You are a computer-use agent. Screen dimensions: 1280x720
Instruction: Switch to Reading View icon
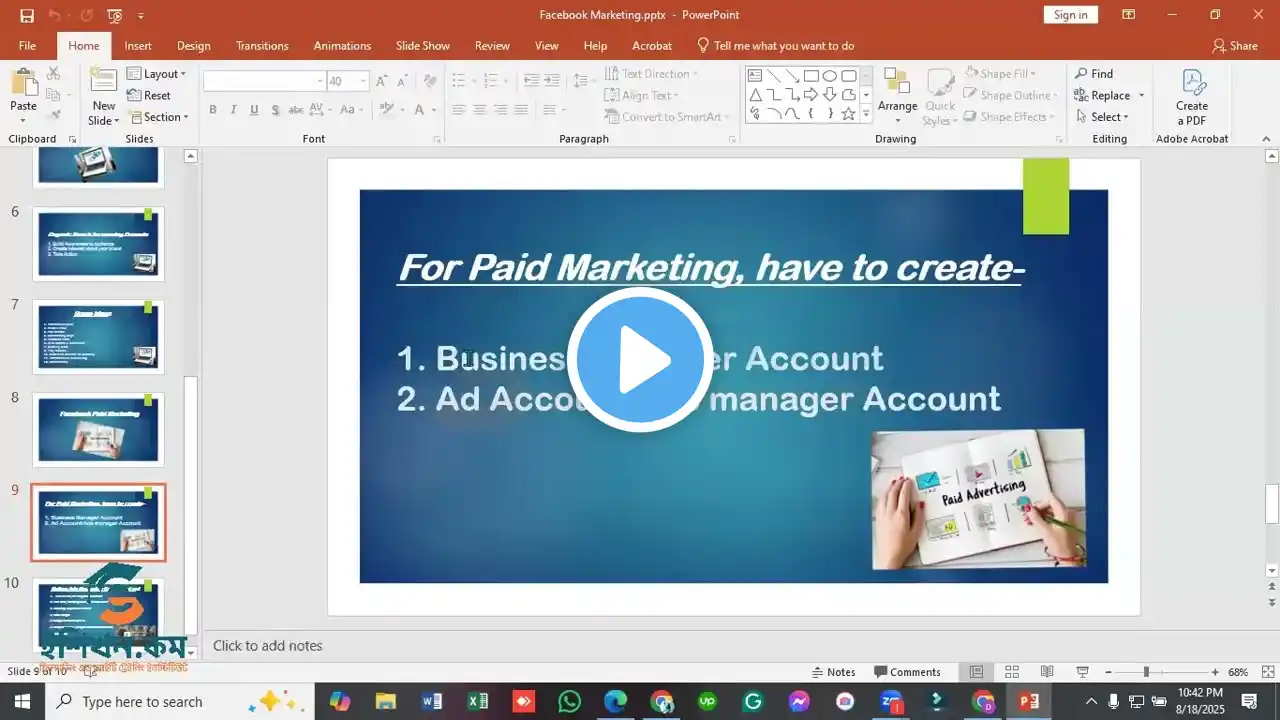click(x=1047, y=672)
